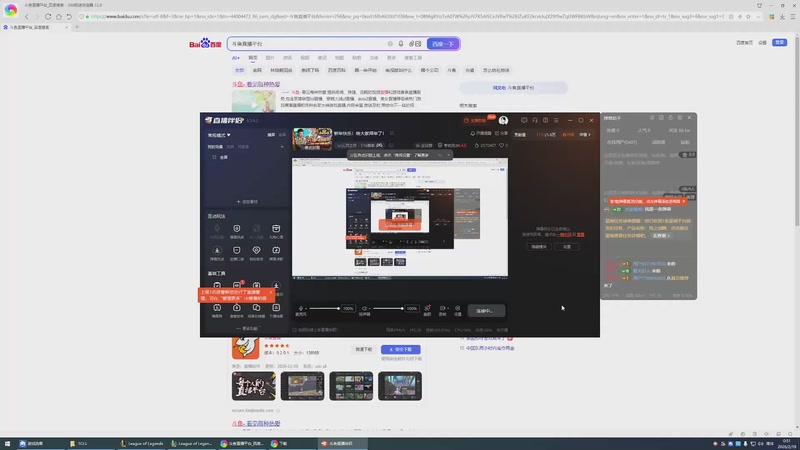The image size is (800, 450).
Task: Open the last software screenshot thumbnail
Action: [x=399, y=386]
